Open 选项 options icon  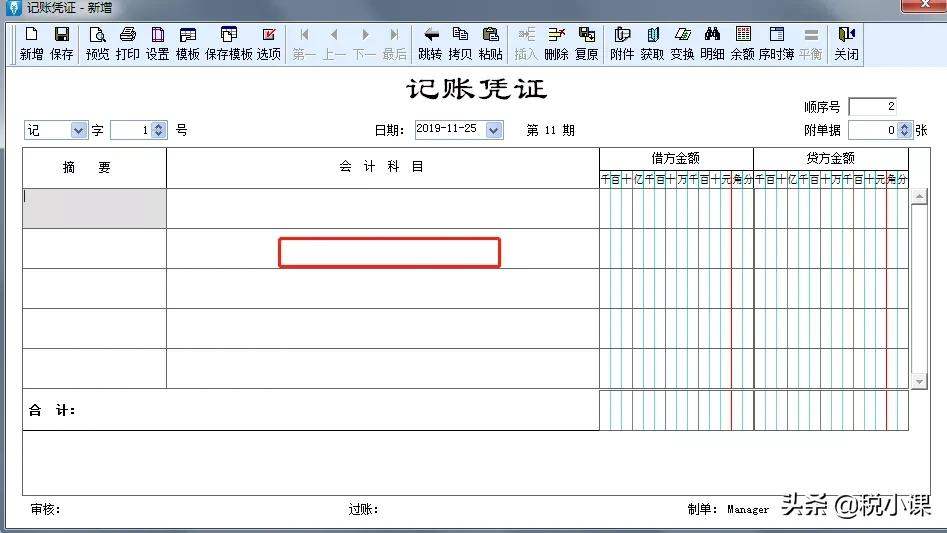click(x=269, y=43)
